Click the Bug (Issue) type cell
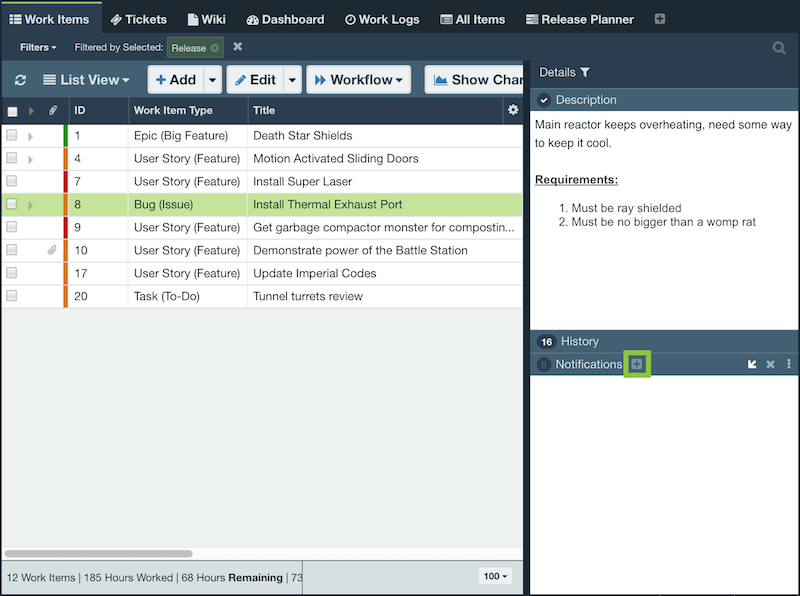Screen dimensions: 800x596 (163, 205)
